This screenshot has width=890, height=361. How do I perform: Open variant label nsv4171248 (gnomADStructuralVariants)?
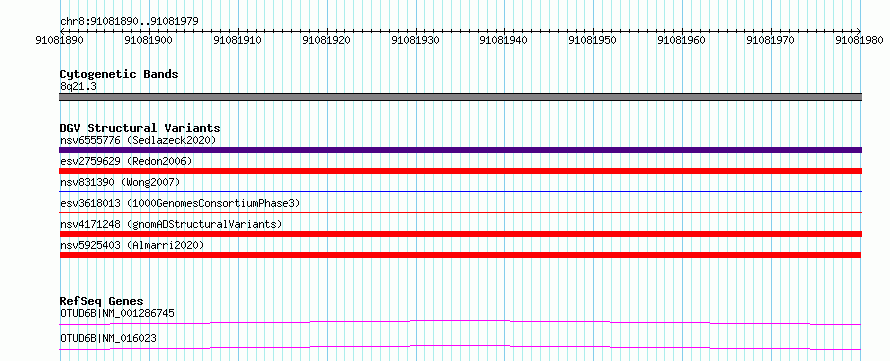(x=171, y=224)
